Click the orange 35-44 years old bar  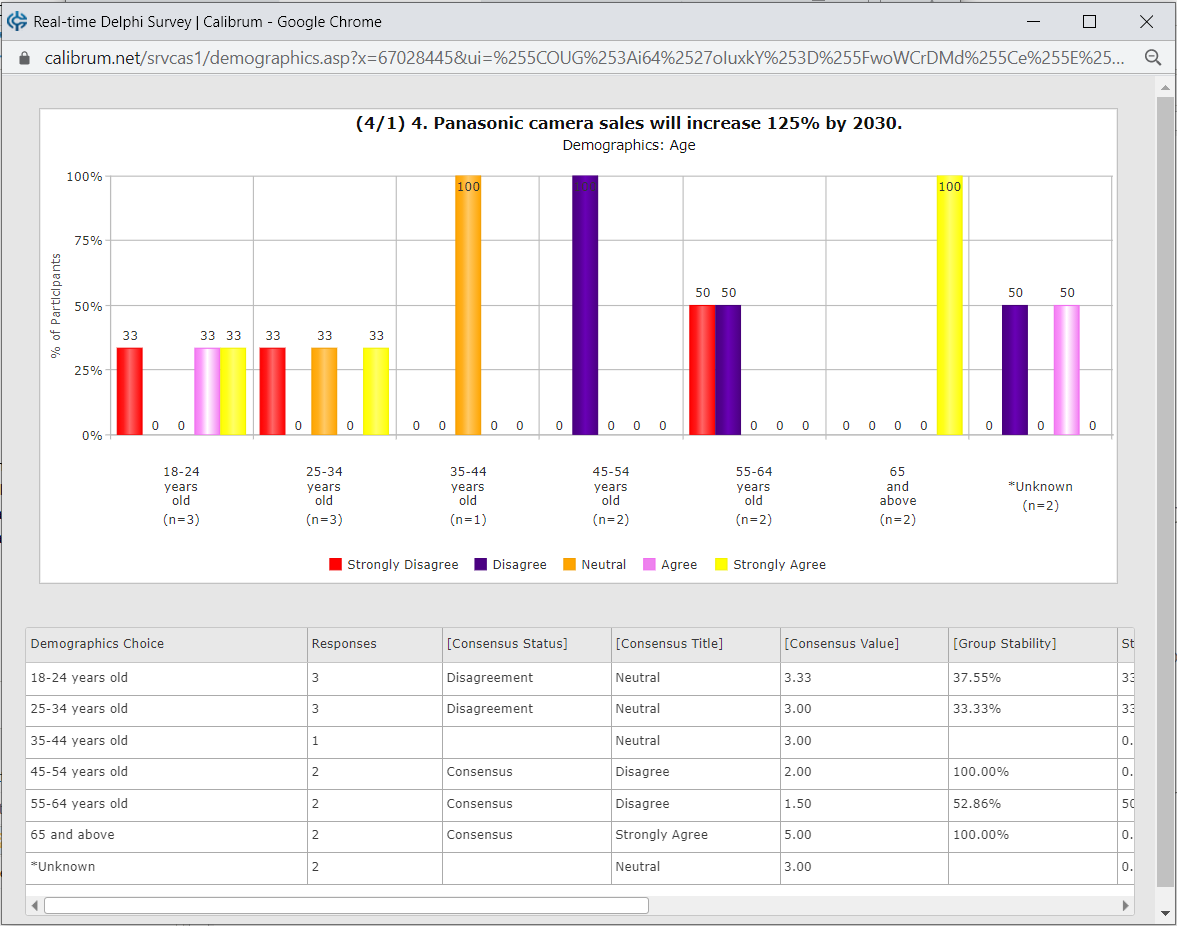coord(468,305)
